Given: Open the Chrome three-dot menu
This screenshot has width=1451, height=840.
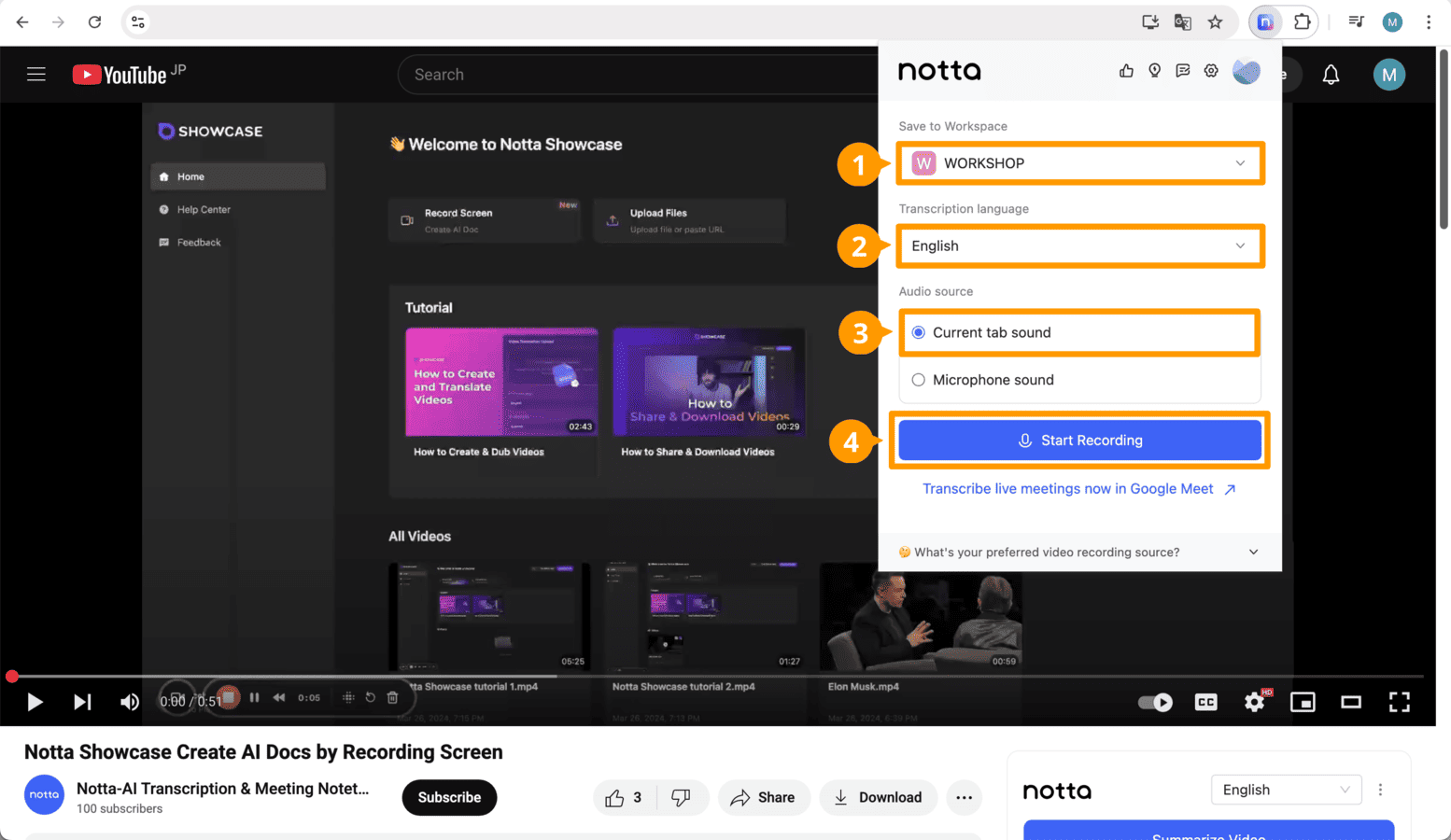Looking at the screenshot, I should [1429, 22].
